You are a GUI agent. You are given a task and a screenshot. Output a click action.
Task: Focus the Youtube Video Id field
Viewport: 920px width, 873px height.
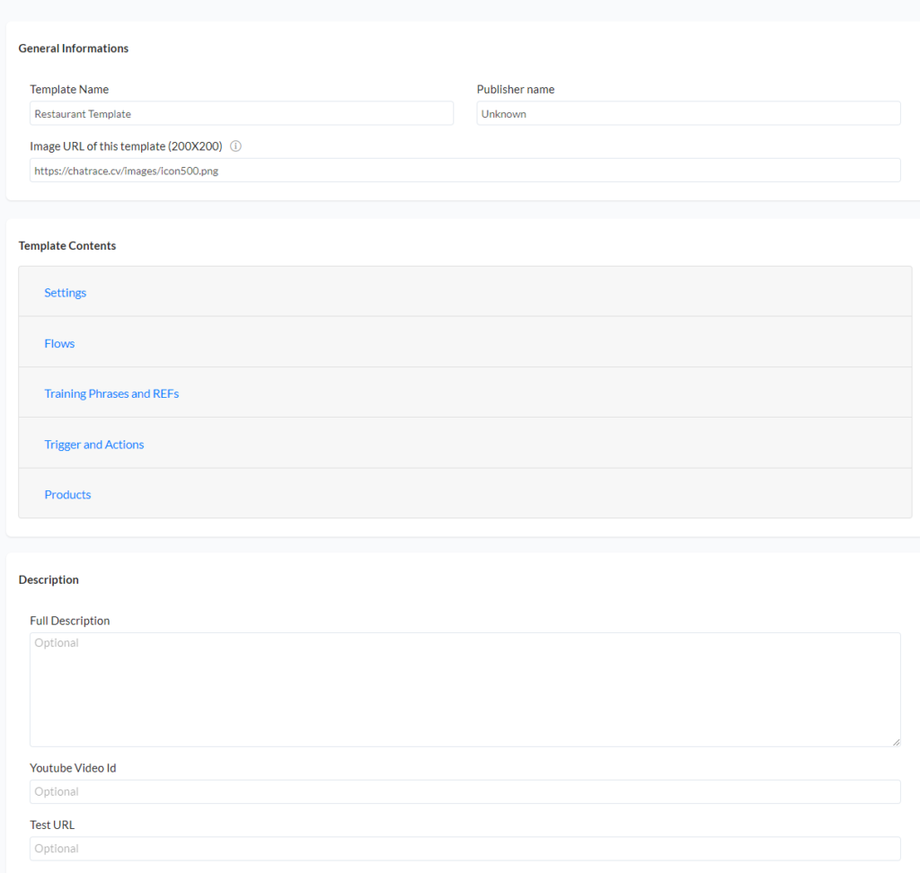click(465, 791)
